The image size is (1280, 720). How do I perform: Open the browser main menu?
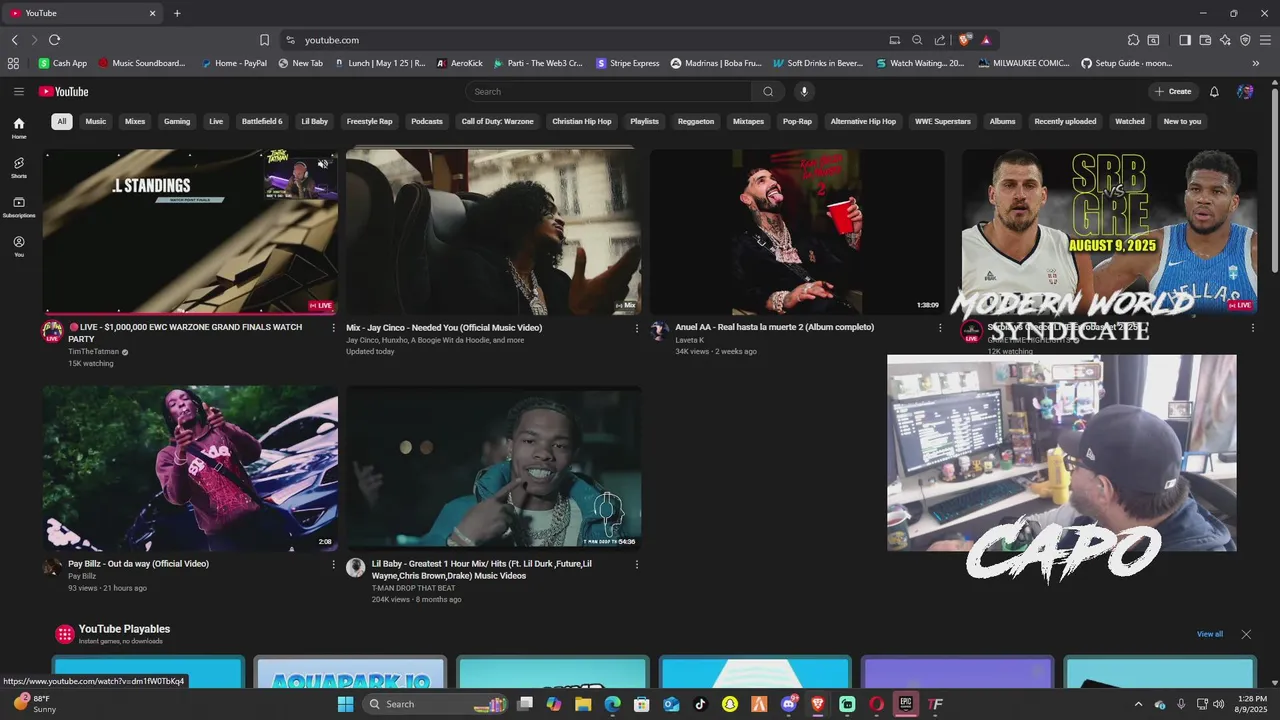coord(1265,40)
